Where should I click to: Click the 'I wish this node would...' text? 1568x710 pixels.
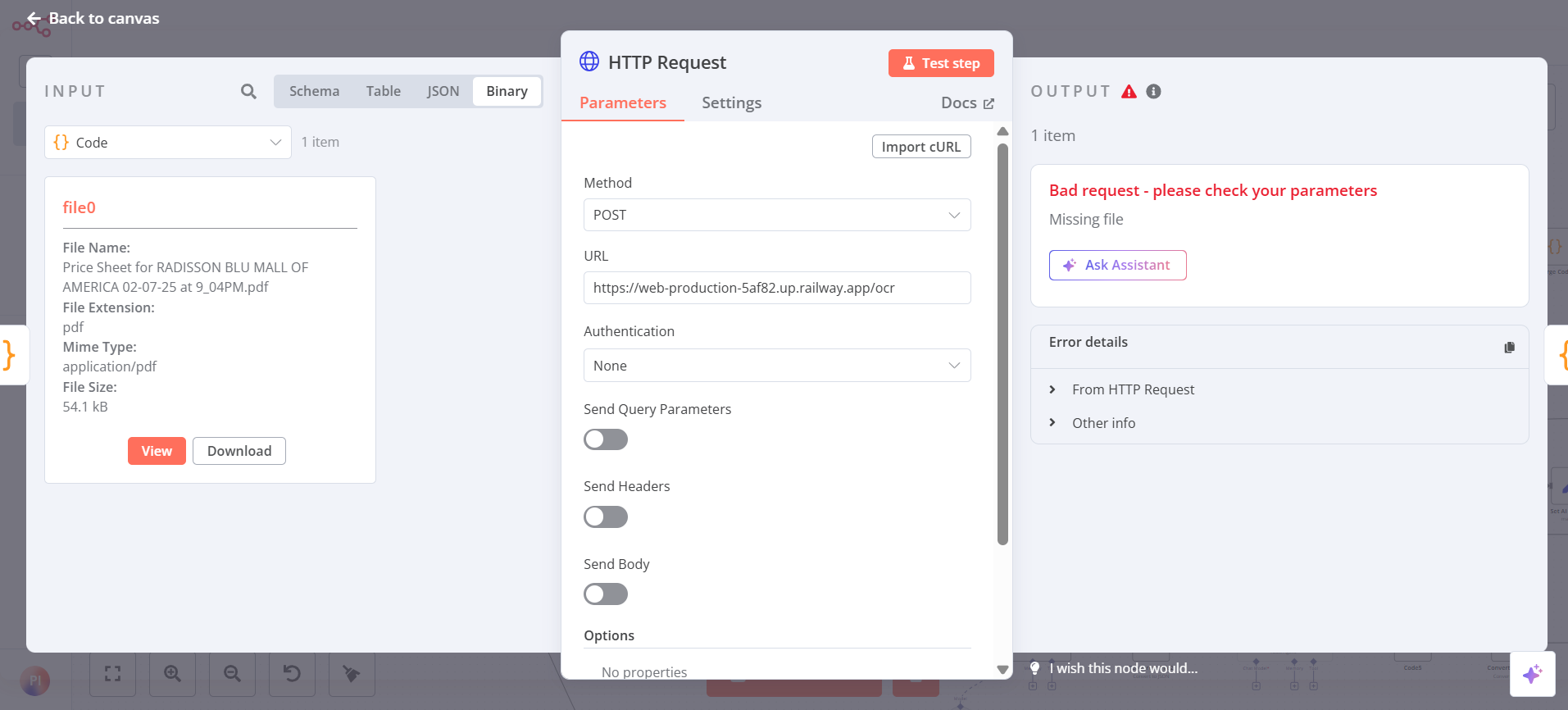[x=1124, y=668]
